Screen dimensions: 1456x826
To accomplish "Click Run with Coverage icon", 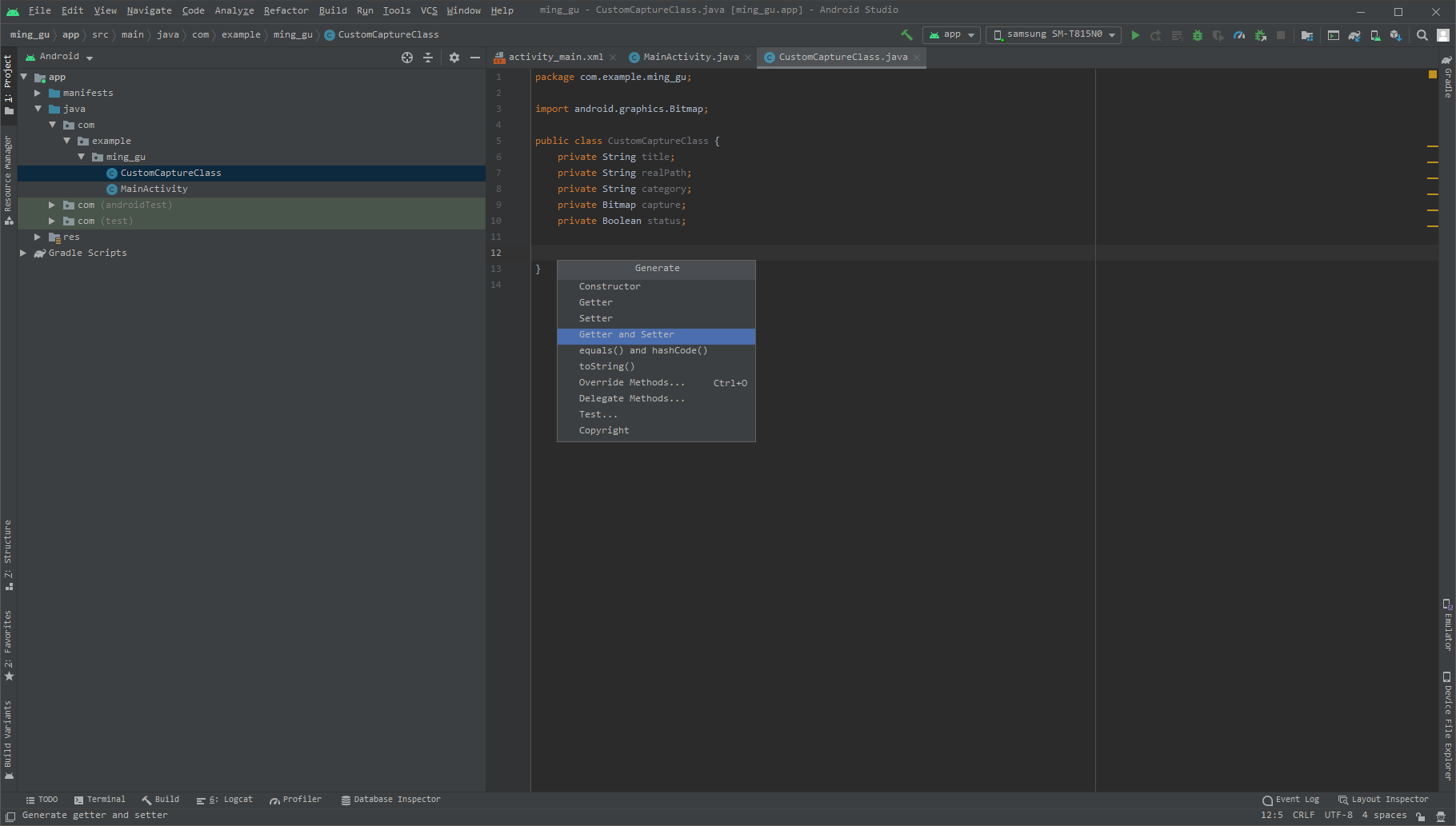I will pos(1218,35).
